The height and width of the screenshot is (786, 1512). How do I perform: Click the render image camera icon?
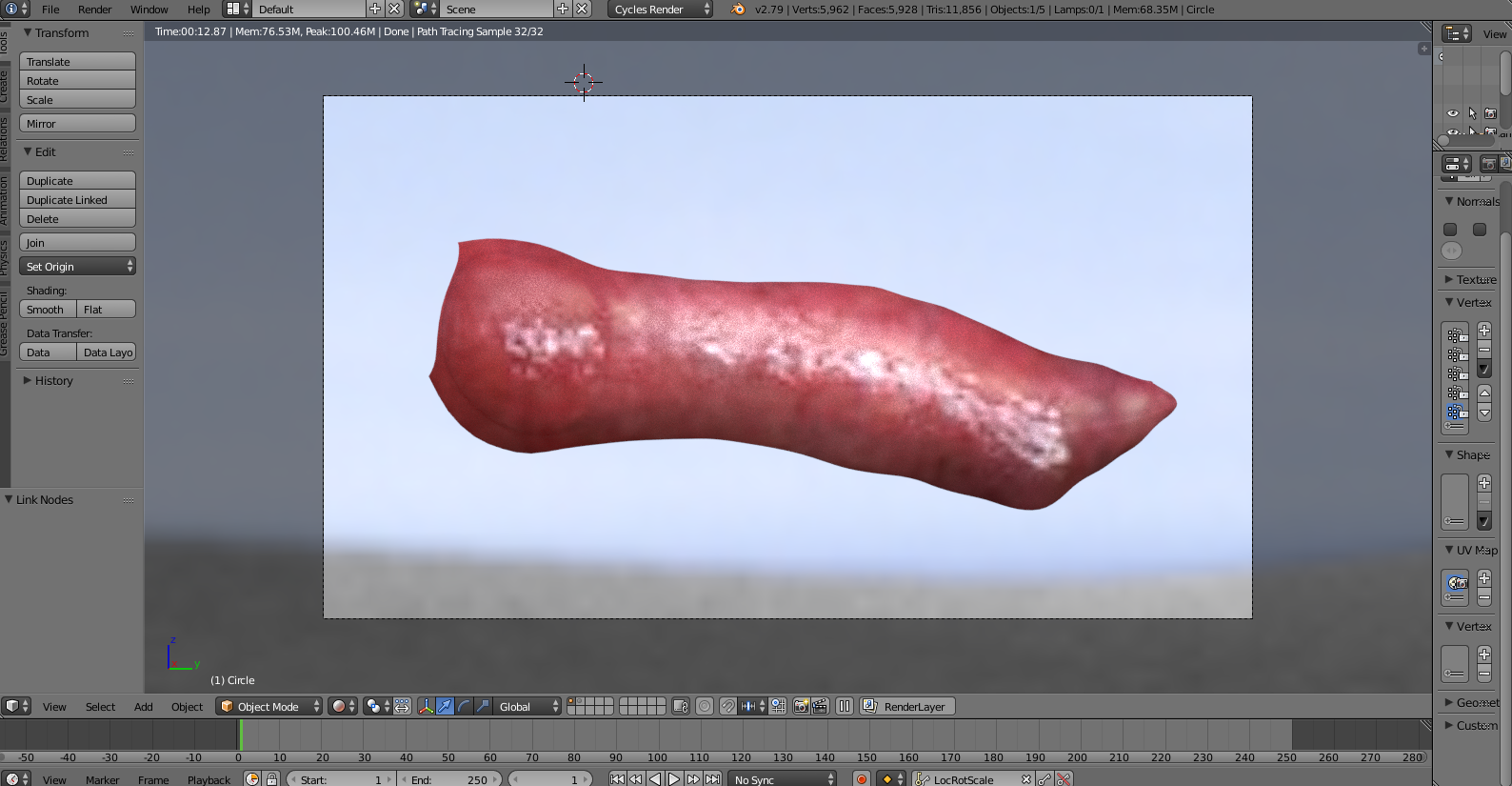pyautogui.click(x=801, y=706)
